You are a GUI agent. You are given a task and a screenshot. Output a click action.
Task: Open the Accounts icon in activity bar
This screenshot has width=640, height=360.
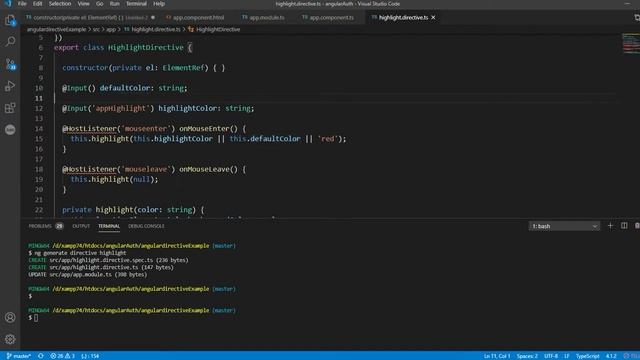10,317
